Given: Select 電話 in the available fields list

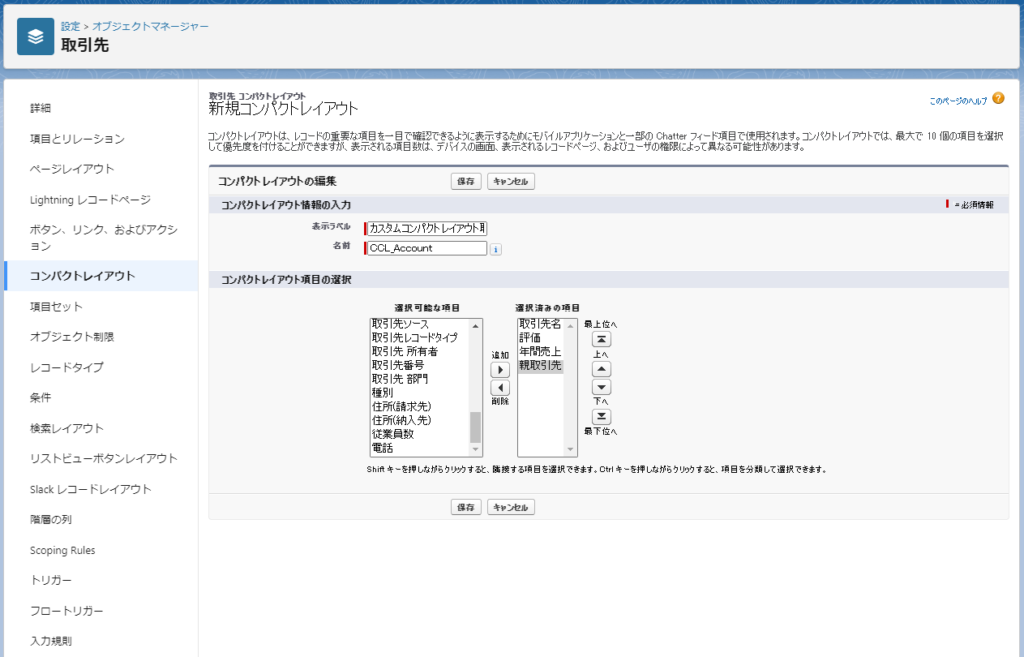Looking at the screenshot, I should pyautogui.click(x=382, y=448).
